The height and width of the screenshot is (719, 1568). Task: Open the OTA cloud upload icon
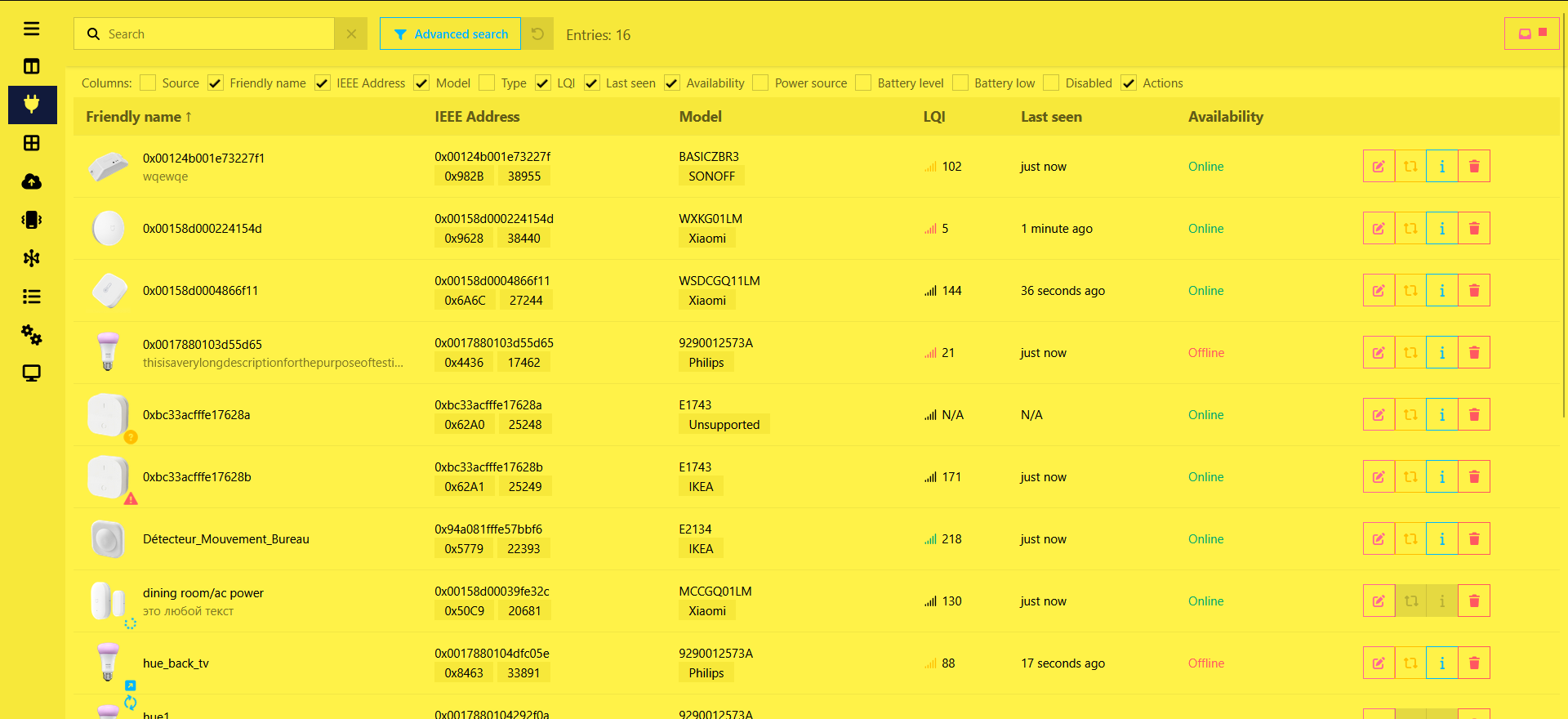pyautogui.click(x=32, y=181)
